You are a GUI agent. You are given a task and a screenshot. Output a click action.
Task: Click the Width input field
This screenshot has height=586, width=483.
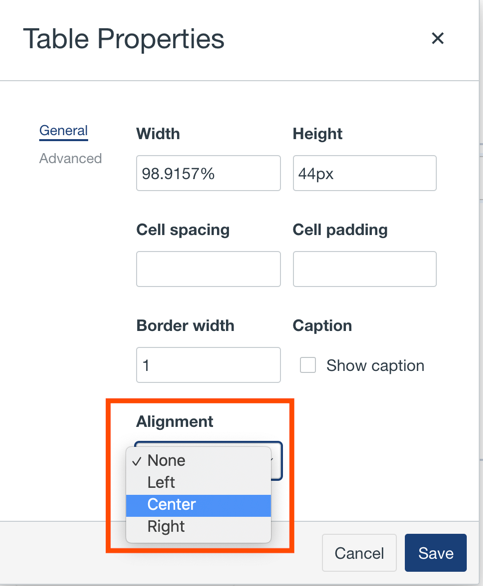[208, 173]
